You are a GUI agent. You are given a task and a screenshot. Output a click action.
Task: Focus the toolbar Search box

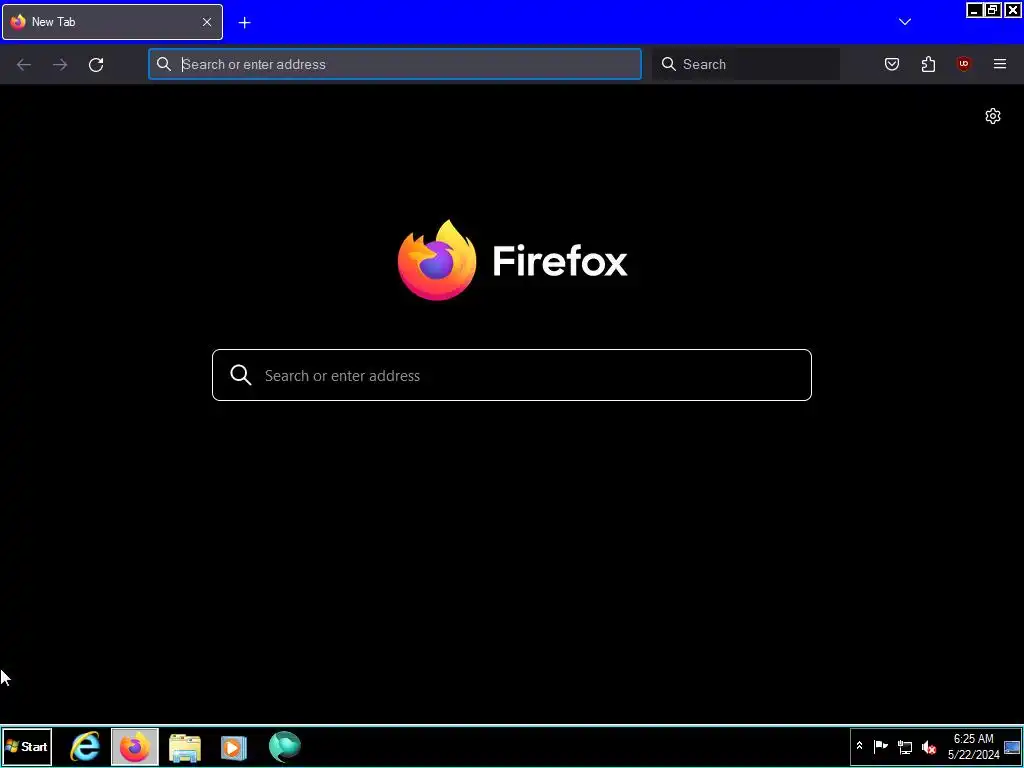pos(746,64)
